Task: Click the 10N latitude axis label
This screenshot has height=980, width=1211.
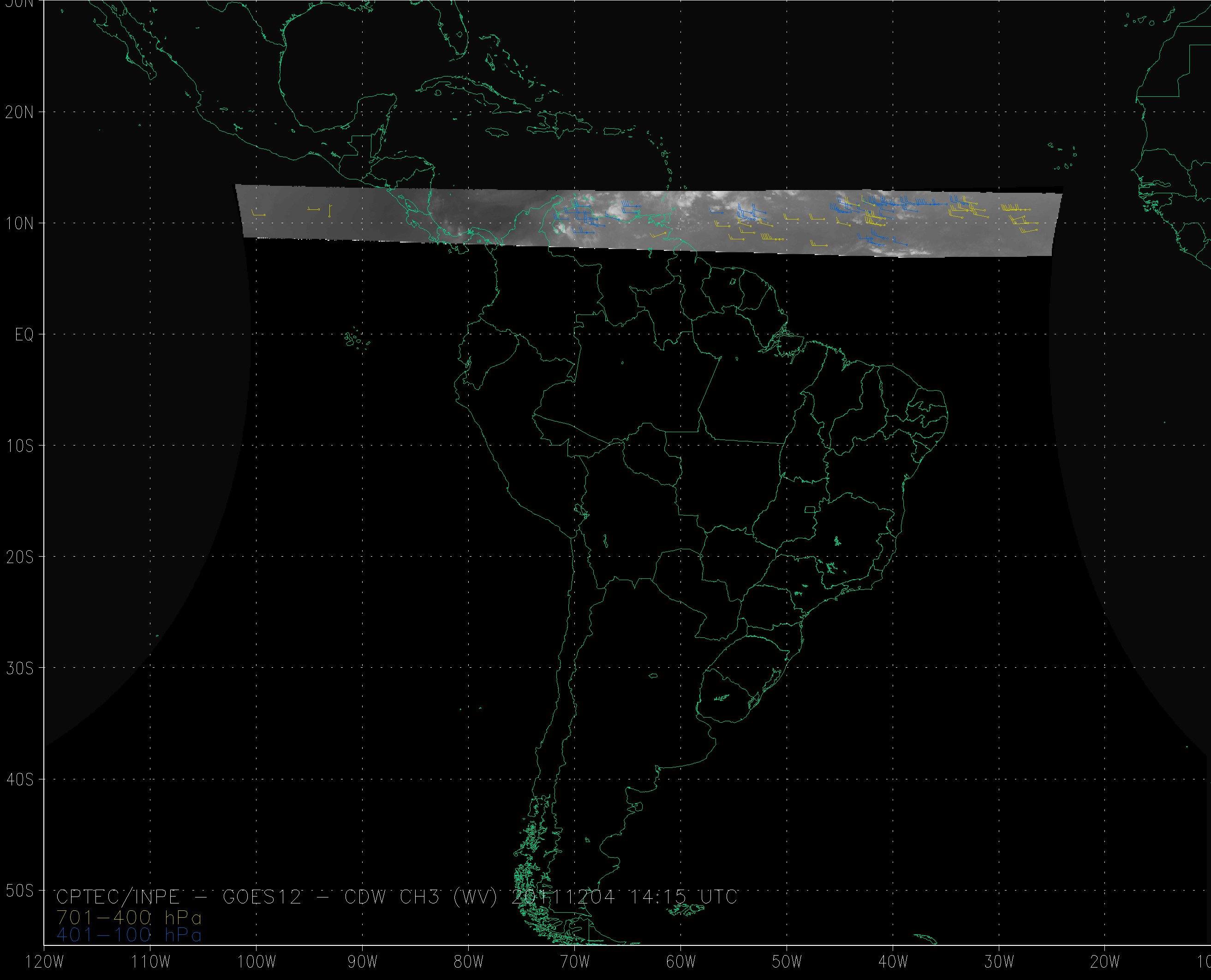Action: (19, 224)
